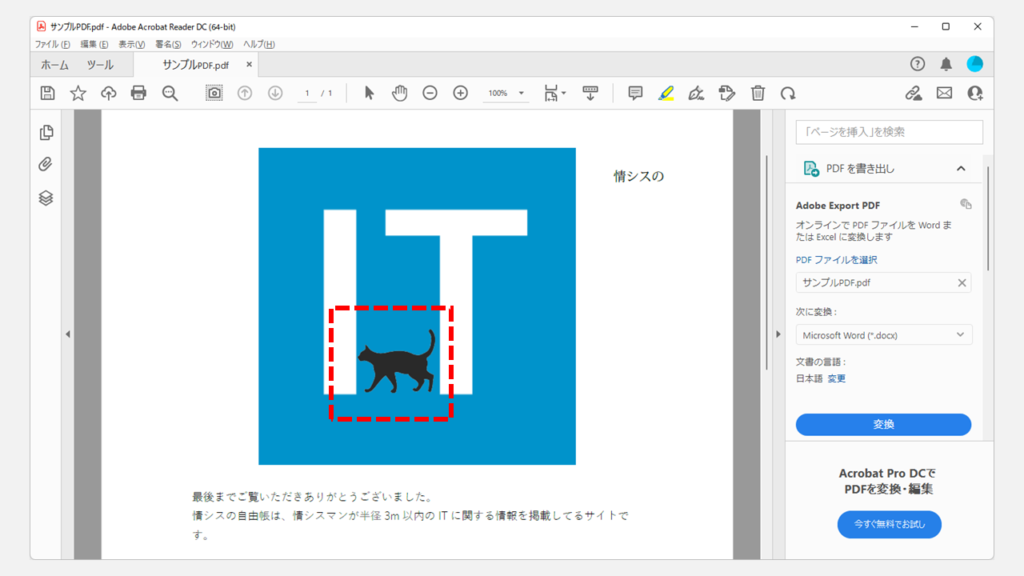
Task: Open the ファイル menu
Action: [52, 45]
